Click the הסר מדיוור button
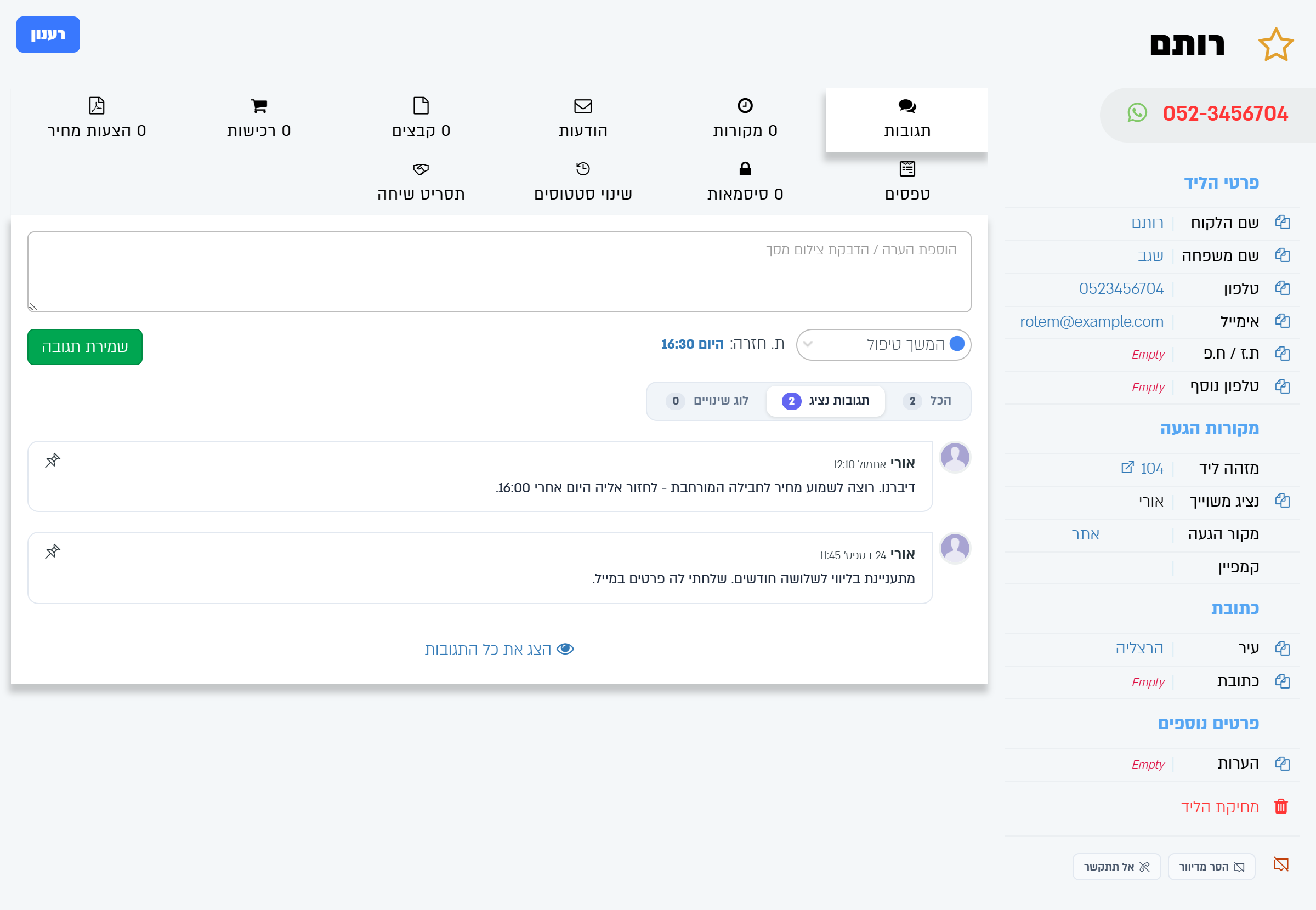Image resolution: width=1316 pixels, height=910 pixels. [x=1211, y=867]
